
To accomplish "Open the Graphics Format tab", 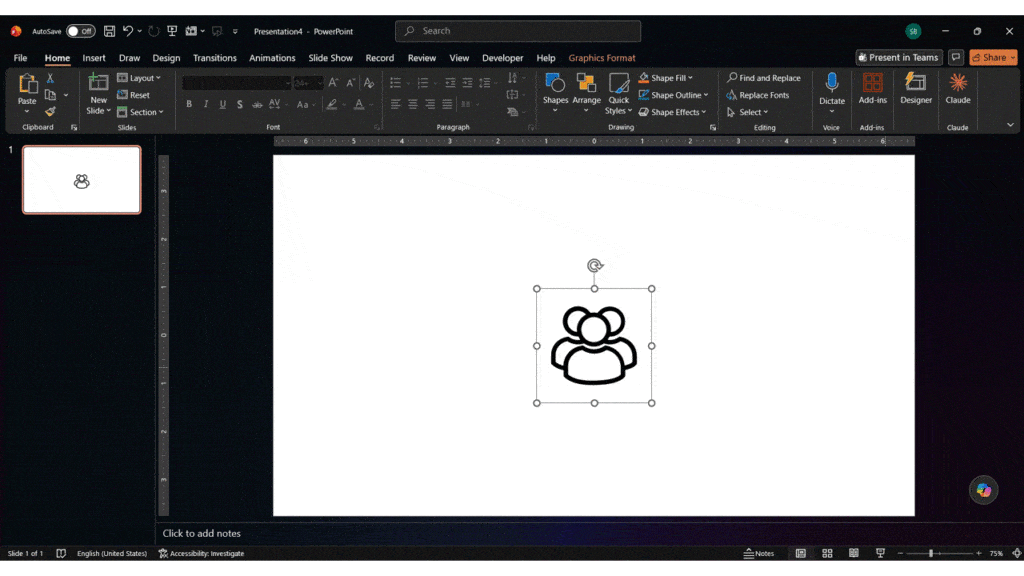I will [601, 58].
